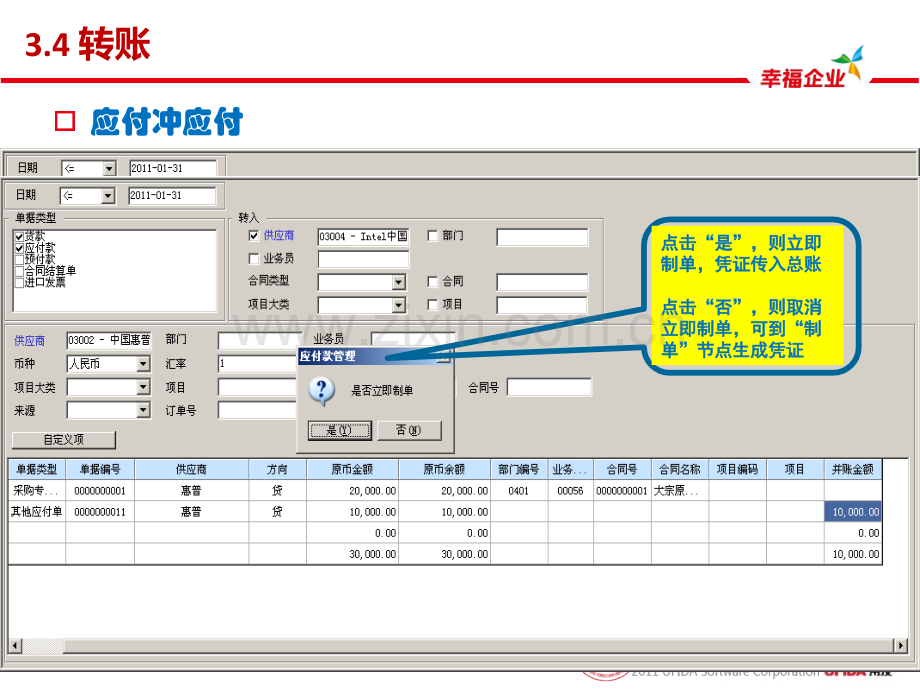Select the 其他应付单 row cell
The width and height of the screenshot is (920, 690).
click(x=37, y=512)
